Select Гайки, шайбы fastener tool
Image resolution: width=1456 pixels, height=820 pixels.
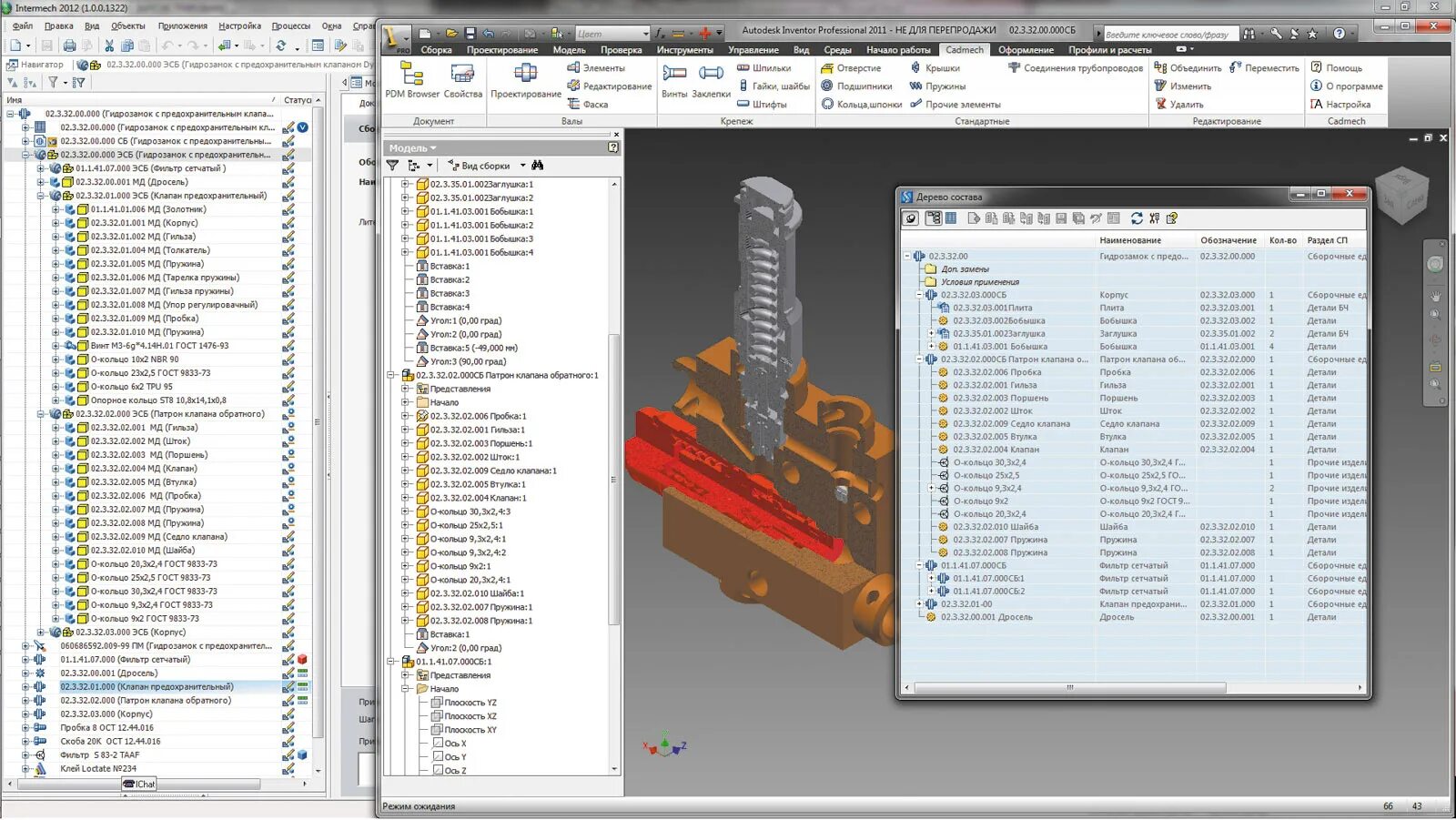[x=773, y=86]
